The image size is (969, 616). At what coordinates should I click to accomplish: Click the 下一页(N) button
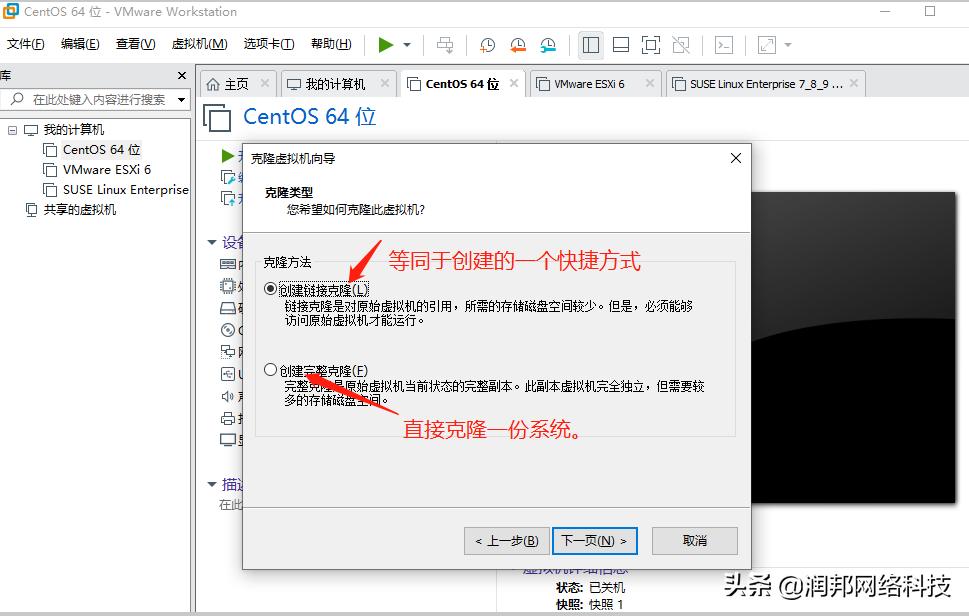595,540
